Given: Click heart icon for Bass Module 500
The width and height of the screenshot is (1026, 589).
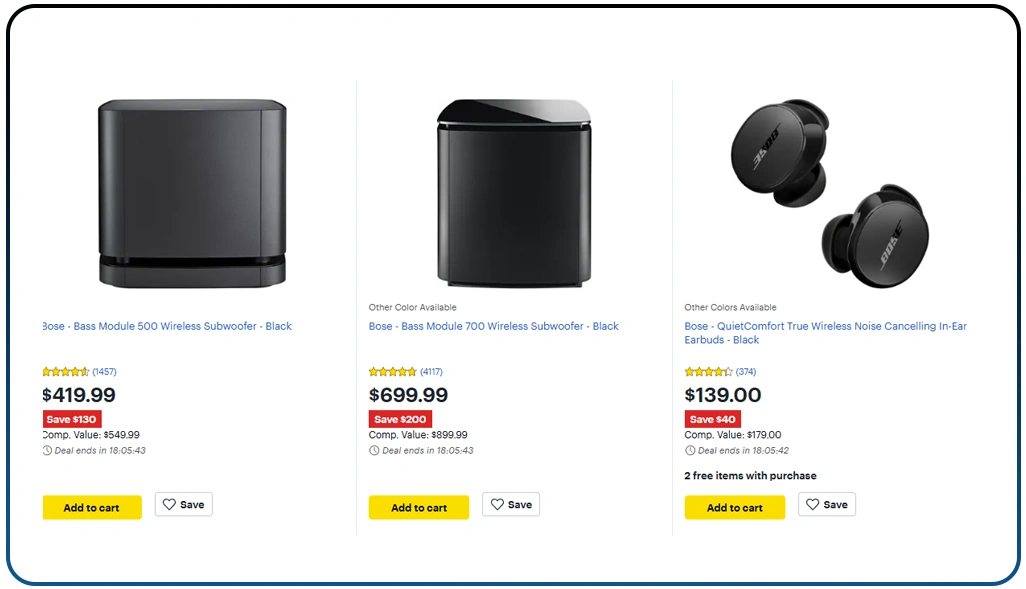Looking at the screenshot, I should [169, 505].
